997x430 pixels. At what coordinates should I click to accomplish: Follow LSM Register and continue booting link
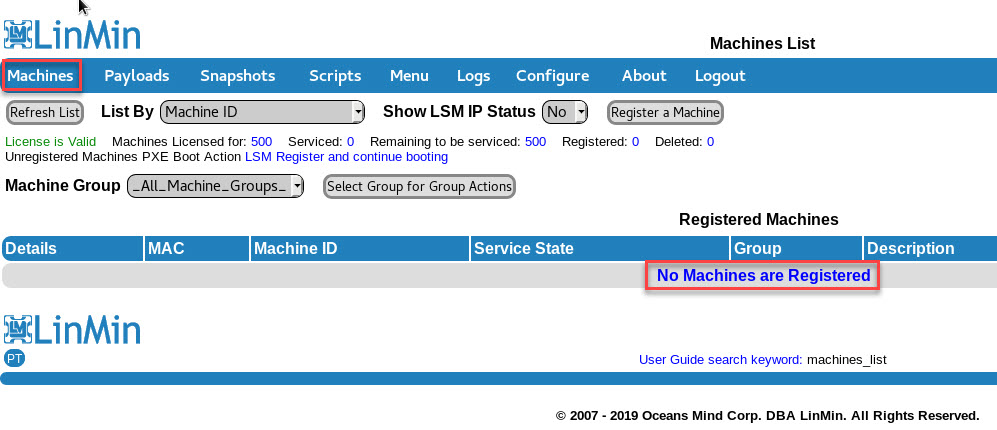(346, 157)
